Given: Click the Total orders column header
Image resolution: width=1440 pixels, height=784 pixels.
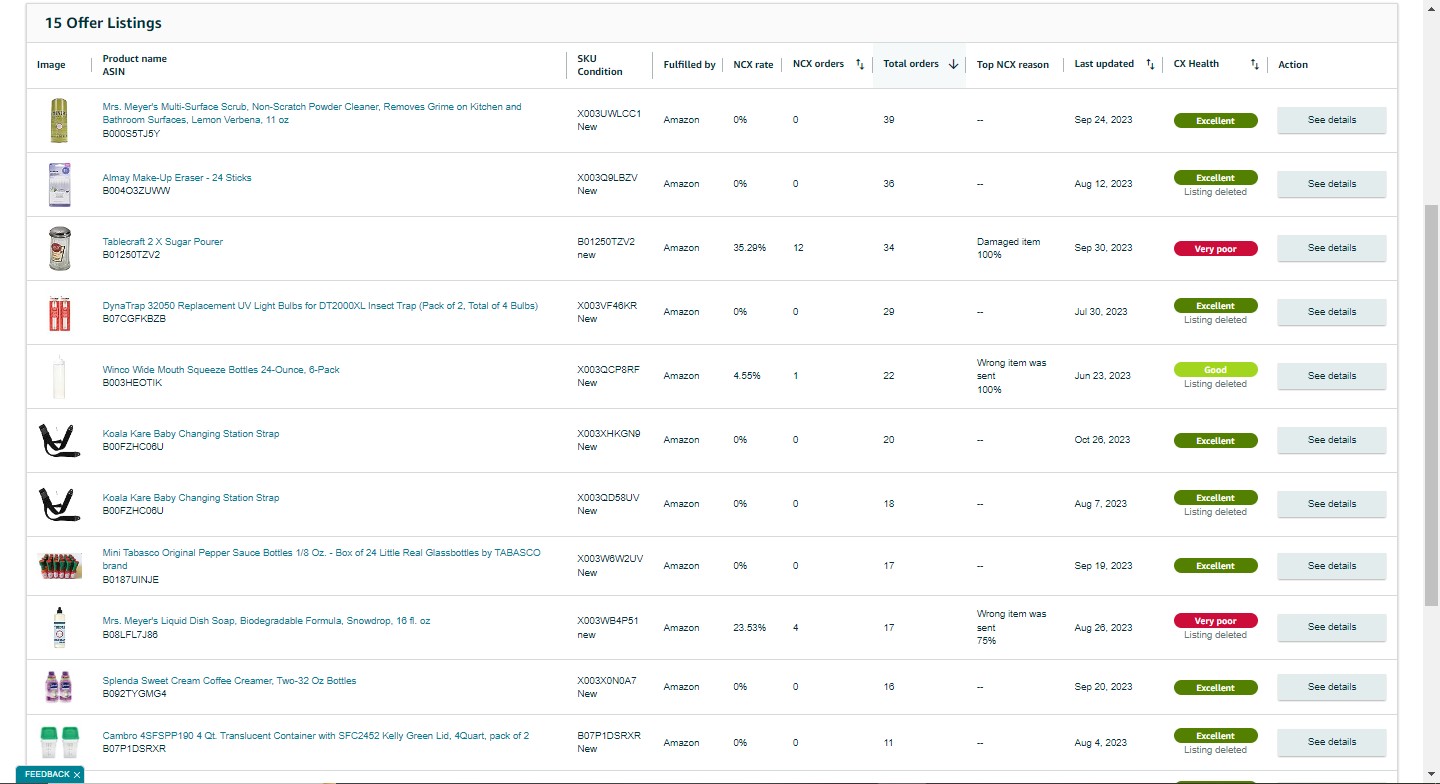Looking at the screenshot, I should (911, 64).
